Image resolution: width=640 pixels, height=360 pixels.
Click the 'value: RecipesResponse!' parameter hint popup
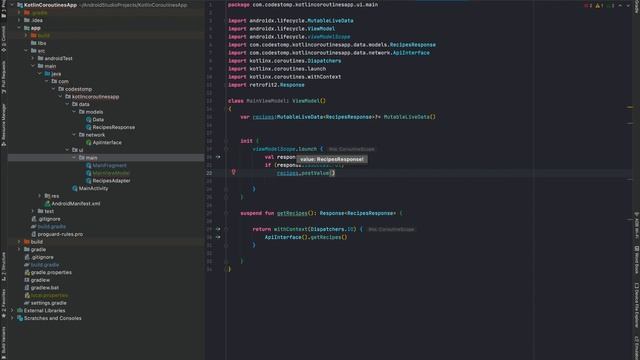(x=332, y=159)
